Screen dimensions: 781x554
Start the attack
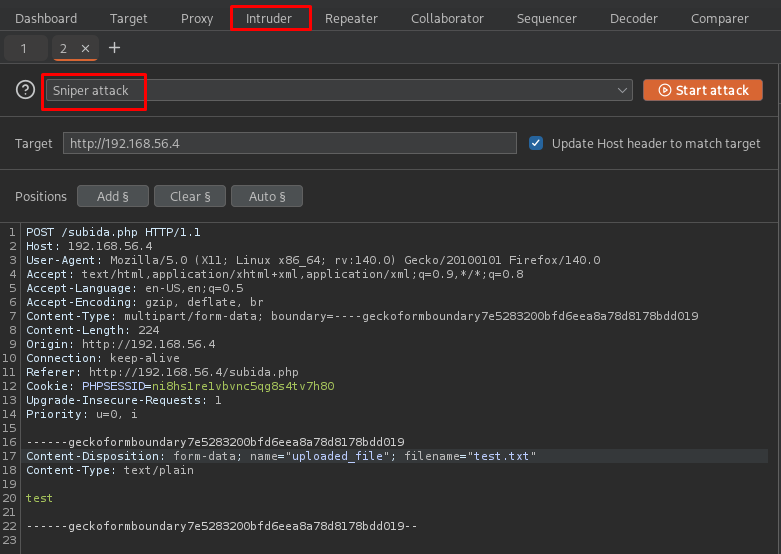tap(702, 90)
